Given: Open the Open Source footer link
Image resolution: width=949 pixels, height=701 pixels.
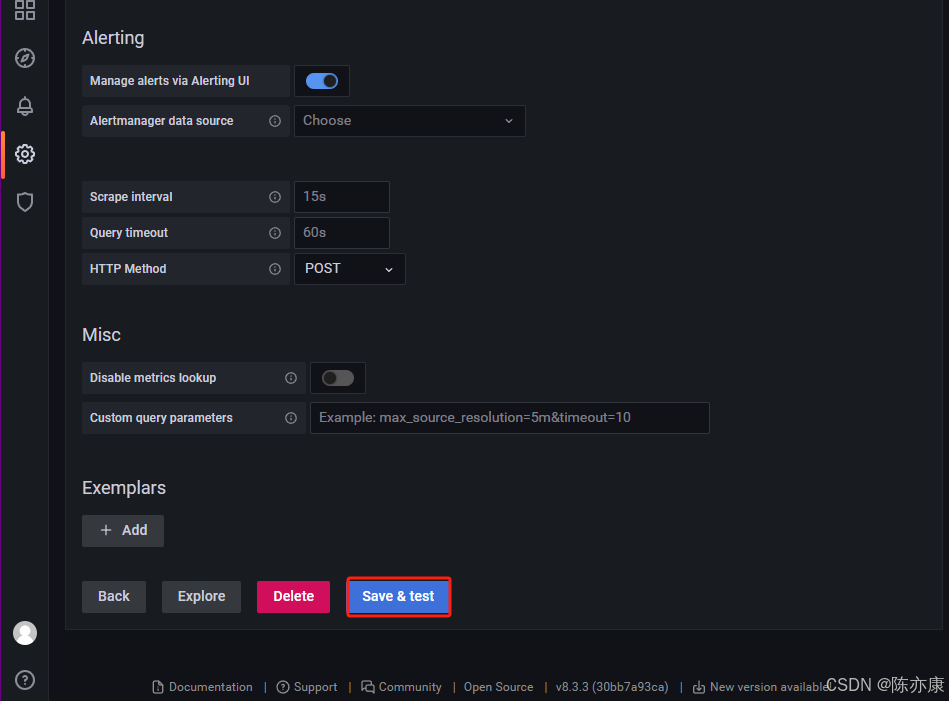Looking at the screenshot, I should click(x=499, y=687).
